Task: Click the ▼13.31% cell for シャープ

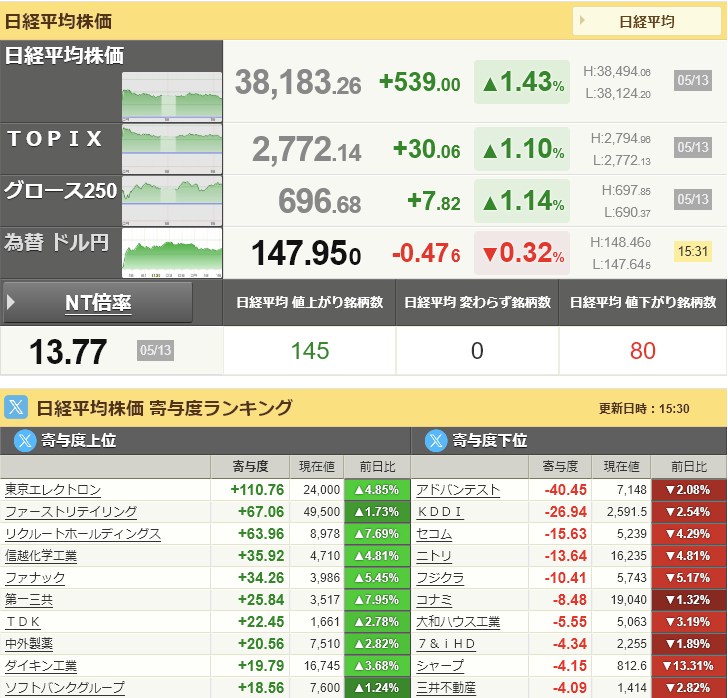Action: [689, 665]
